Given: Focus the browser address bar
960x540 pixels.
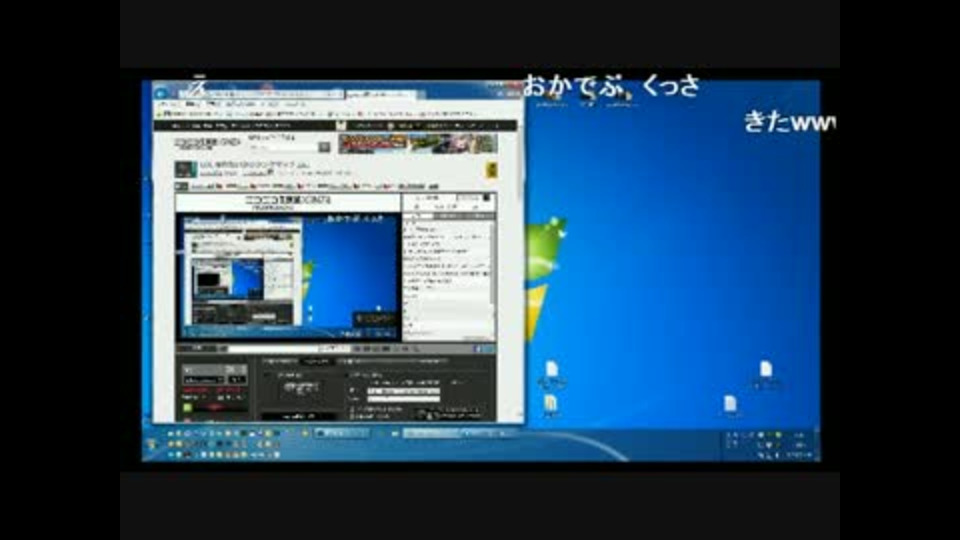Looking at the screenshot, I should (x=260, y=94).
